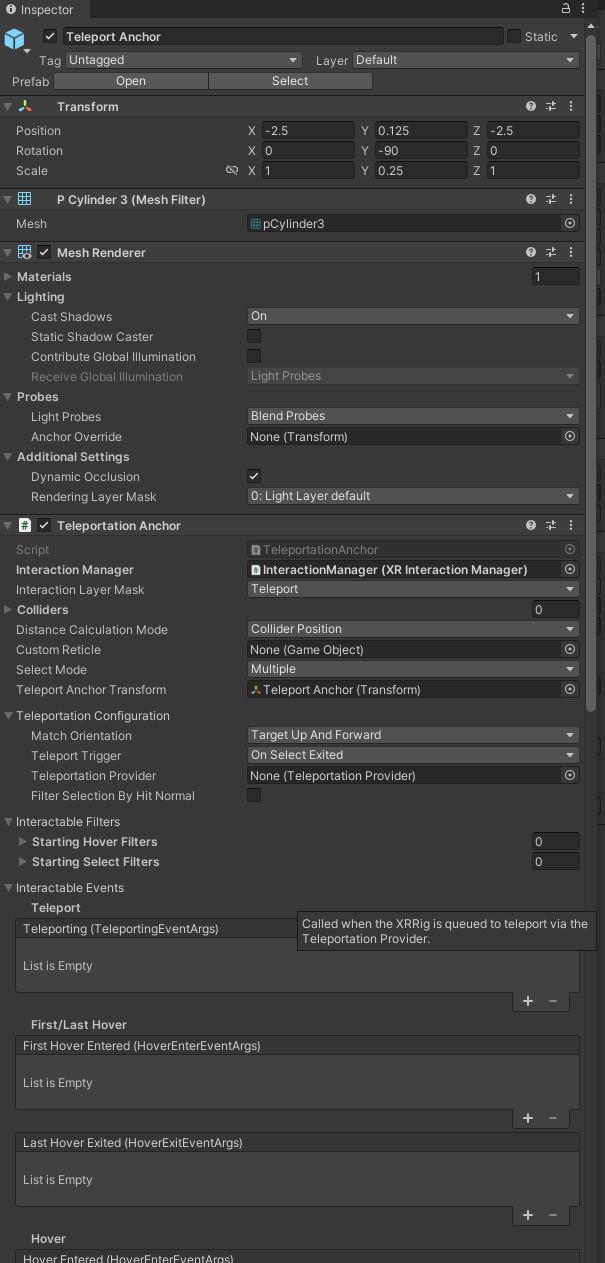Screen dimensions: 605x1263
Task: Click the pCylinder3 mesh object picker circle
Action: point(569,223)
